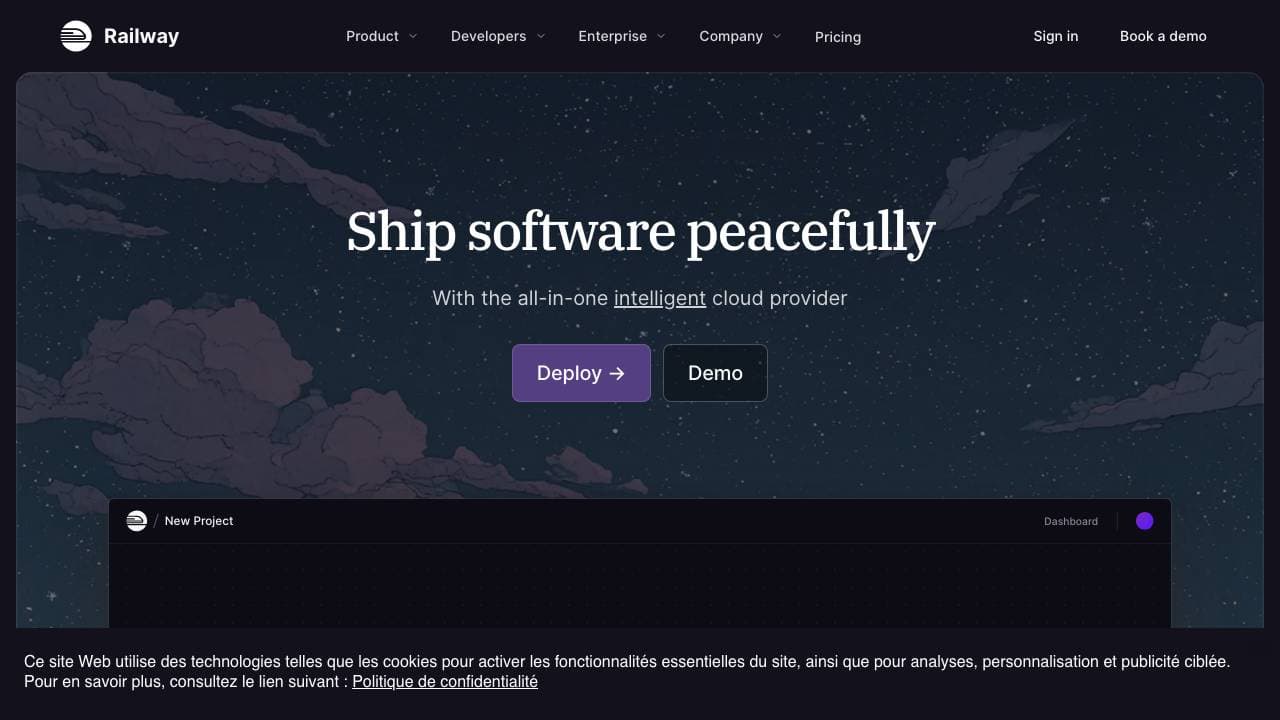Image resolution: width=1280 pixels, height=720 pixels.
Task: Click the Dashboard link in project preview
Action: pos(1071,521)
